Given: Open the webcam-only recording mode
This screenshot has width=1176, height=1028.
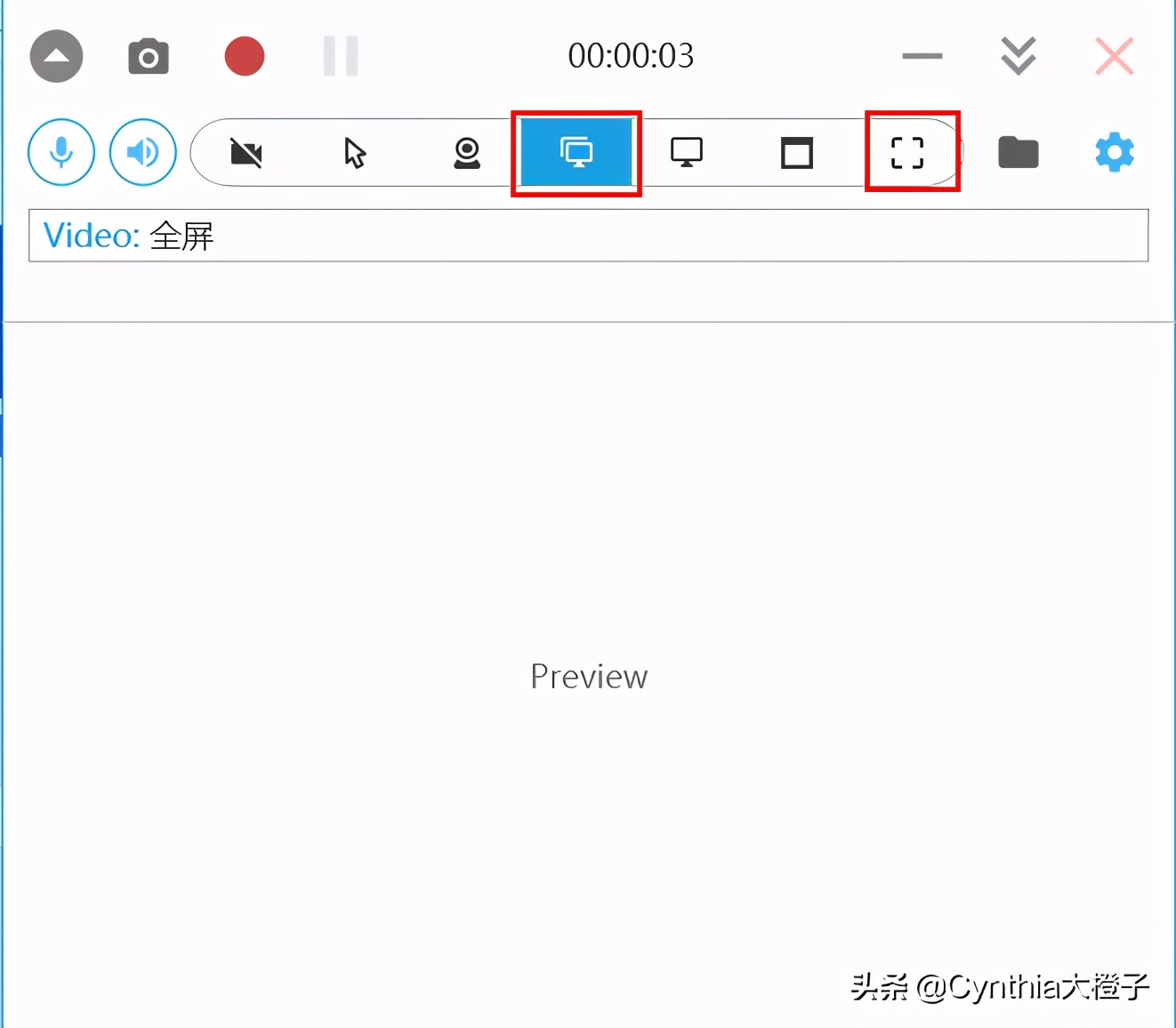Looking at the screenshot, I should pos(466,152).
